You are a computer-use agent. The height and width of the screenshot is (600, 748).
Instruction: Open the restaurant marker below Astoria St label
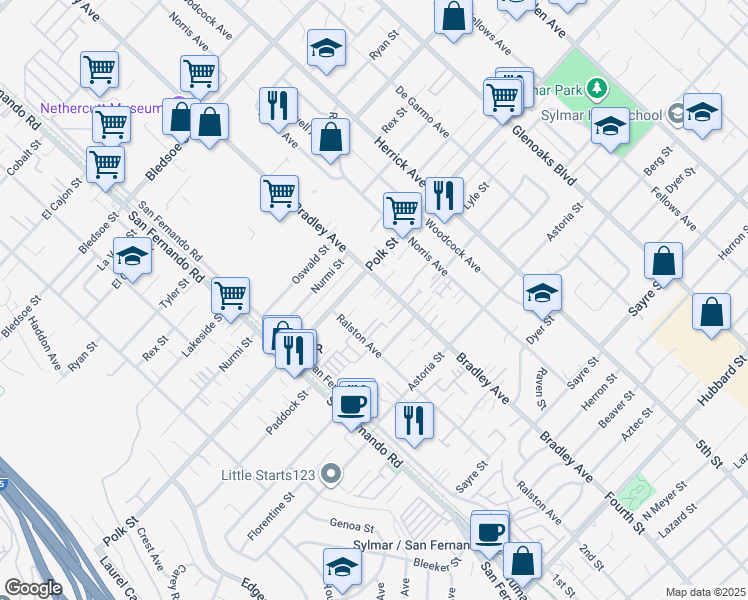coord(415,422)
